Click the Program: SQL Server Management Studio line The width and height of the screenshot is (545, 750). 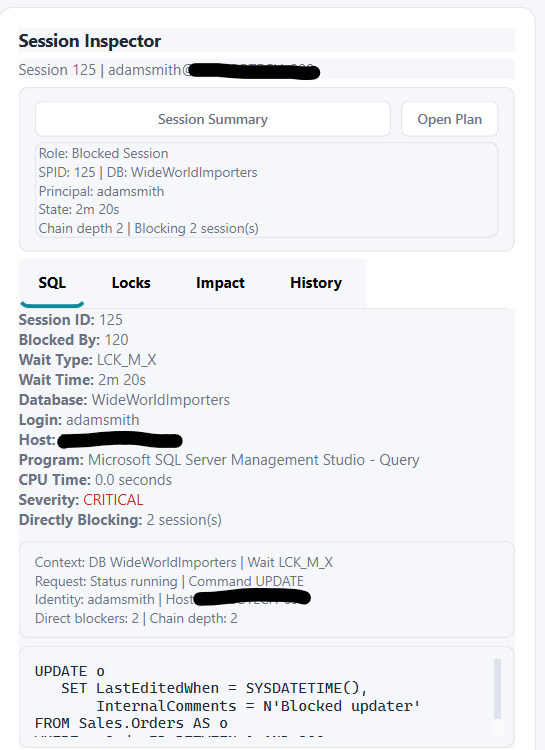(219, 460)
